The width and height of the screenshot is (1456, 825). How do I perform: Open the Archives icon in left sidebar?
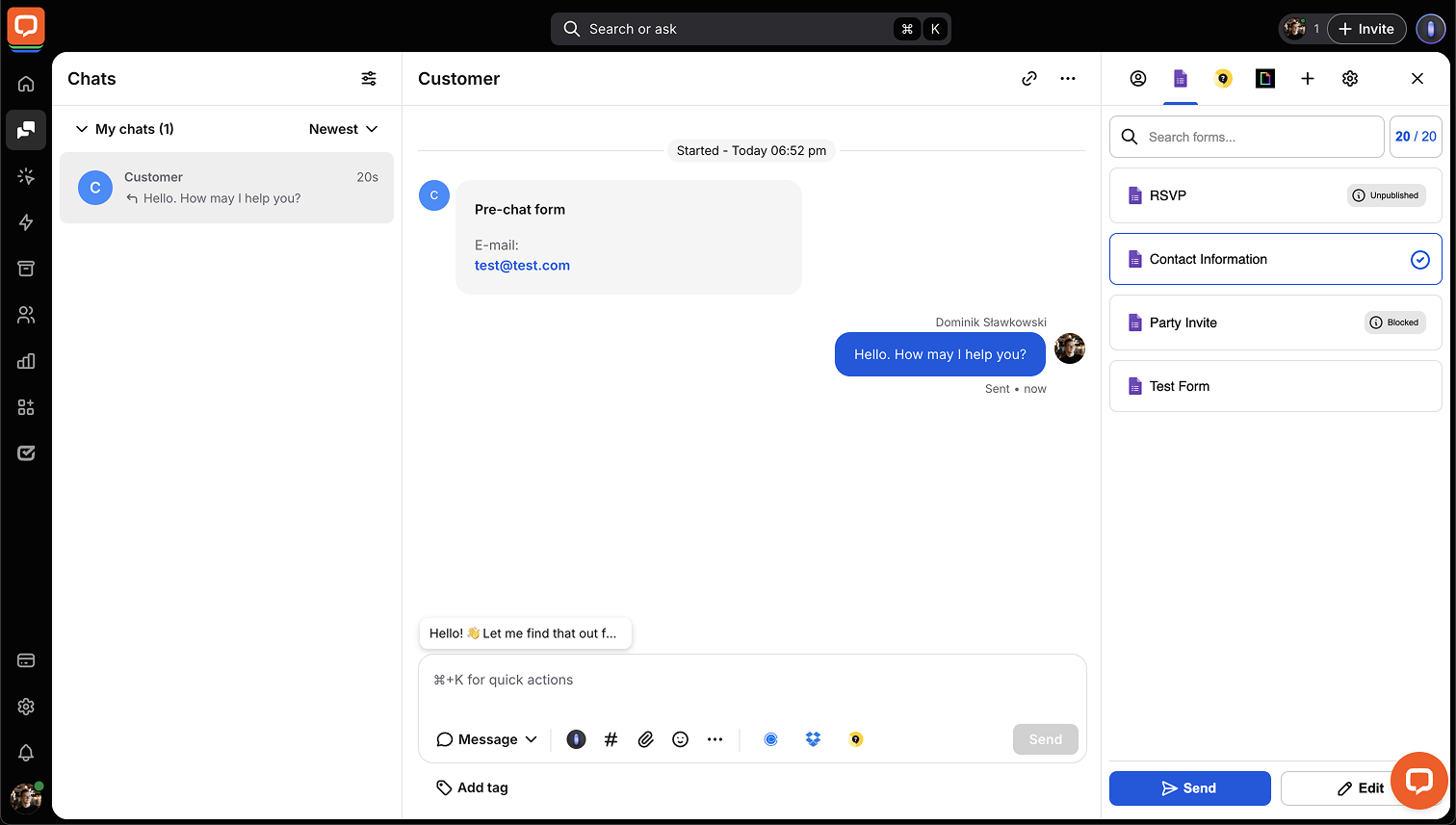click(26, 269)
